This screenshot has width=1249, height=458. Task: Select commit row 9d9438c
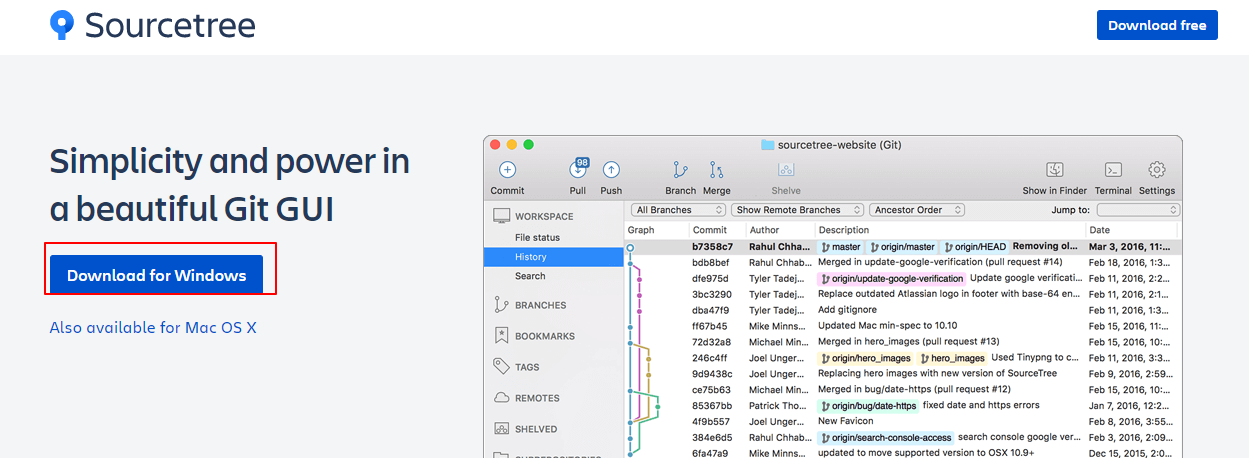903,373
